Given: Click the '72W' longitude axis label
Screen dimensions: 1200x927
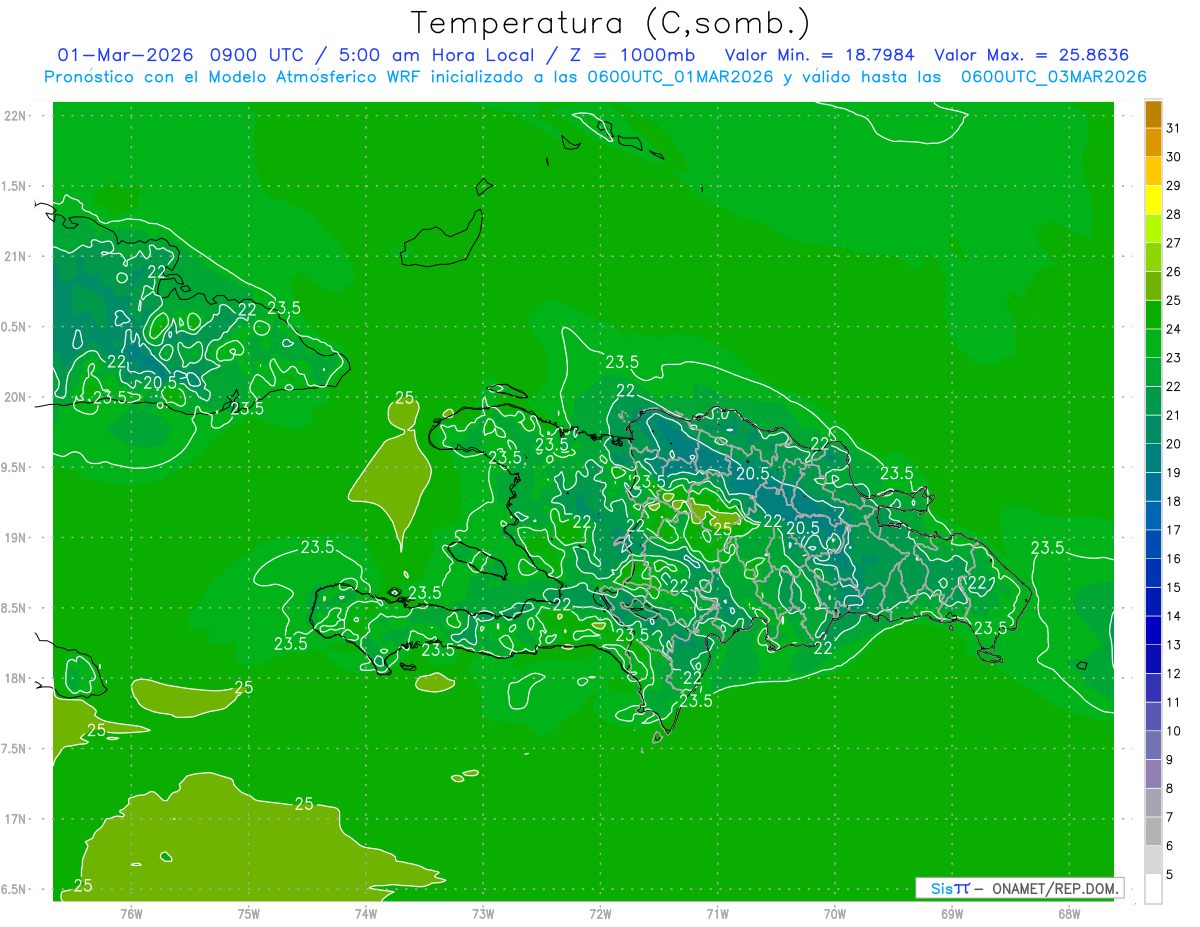Looking at the screenshot, I should pos(601,913).
